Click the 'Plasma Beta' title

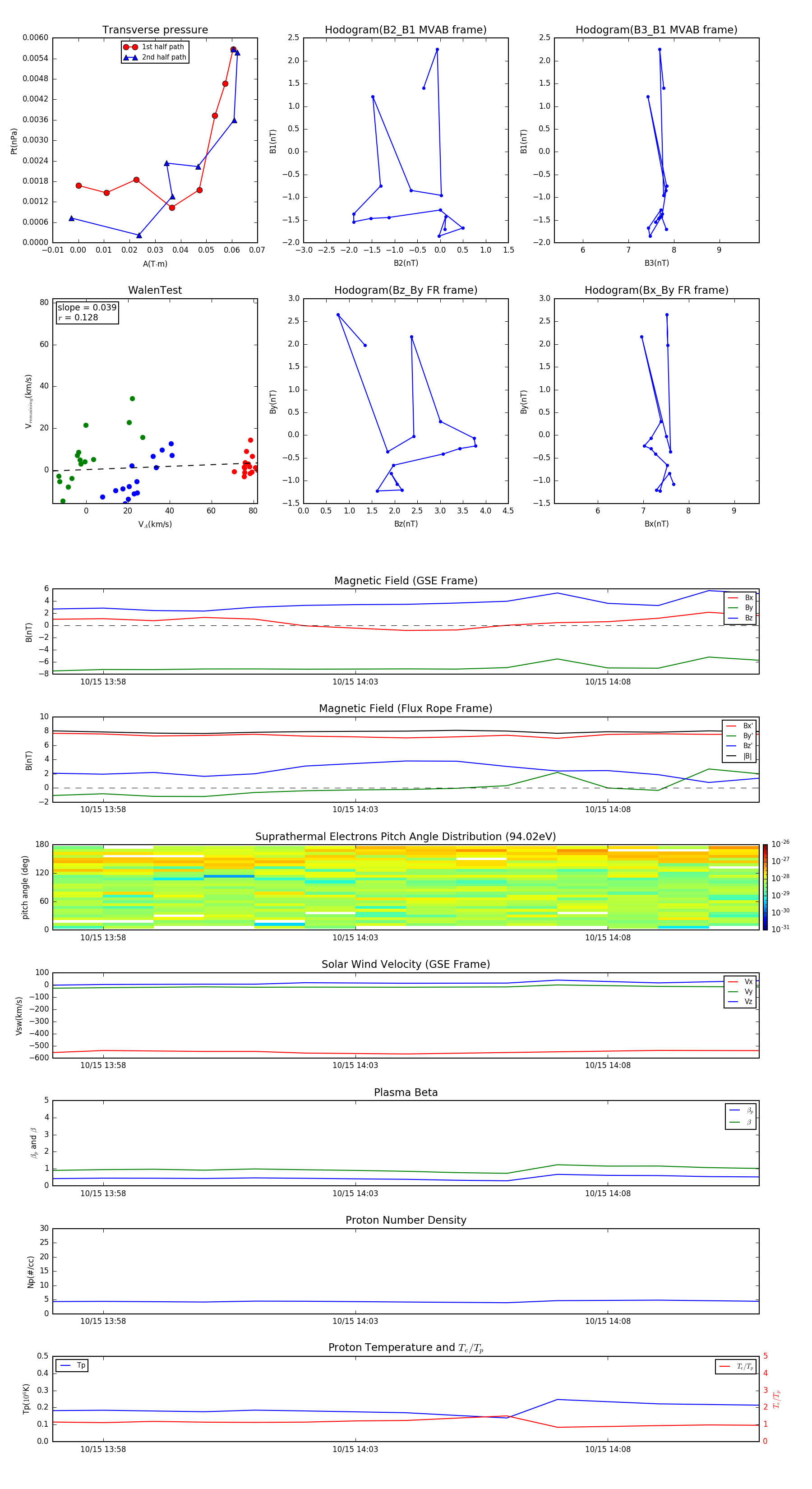pyautogui.click(x=406, y=1093)
